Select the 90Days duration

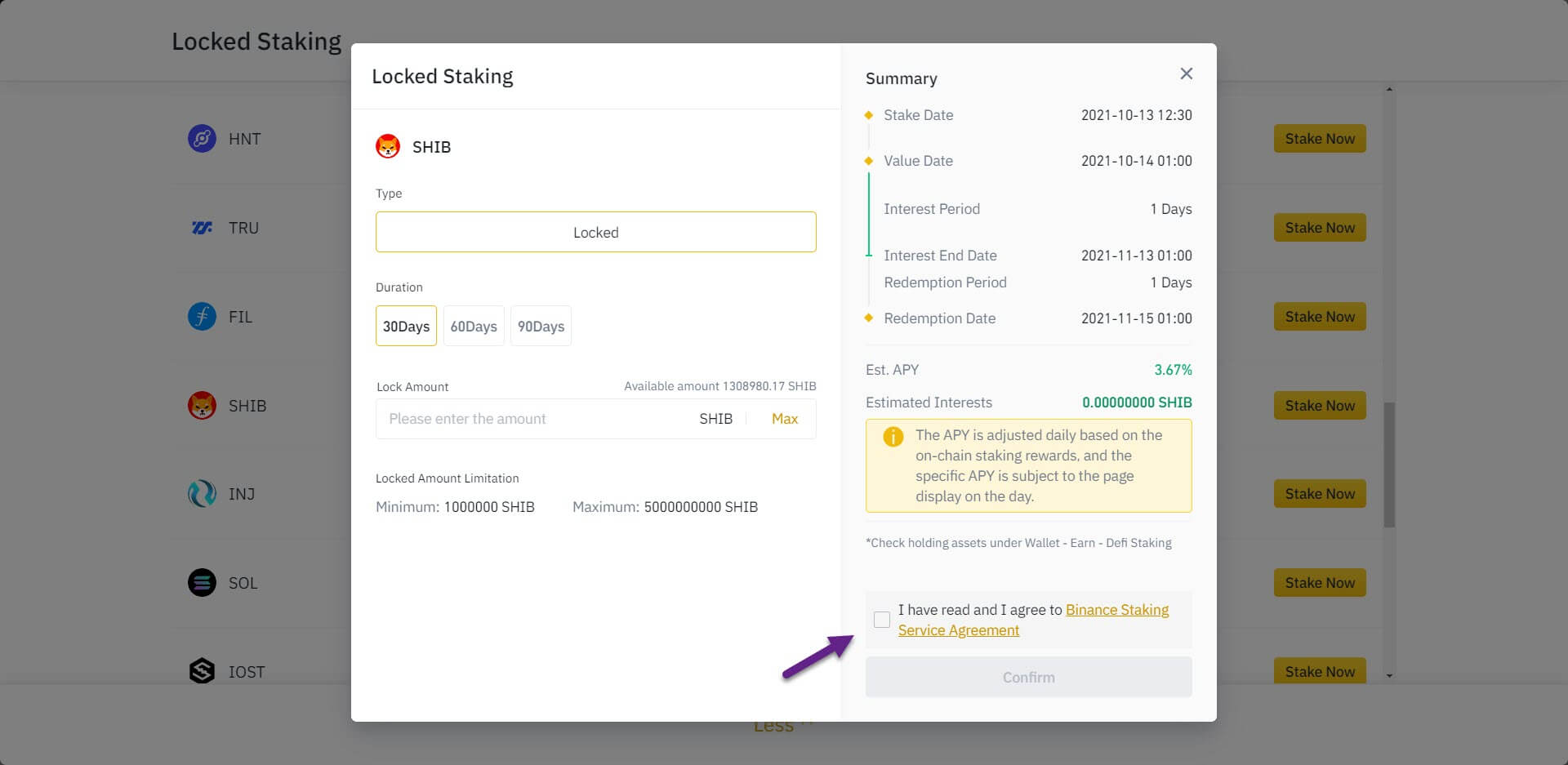tap(541, 326)
